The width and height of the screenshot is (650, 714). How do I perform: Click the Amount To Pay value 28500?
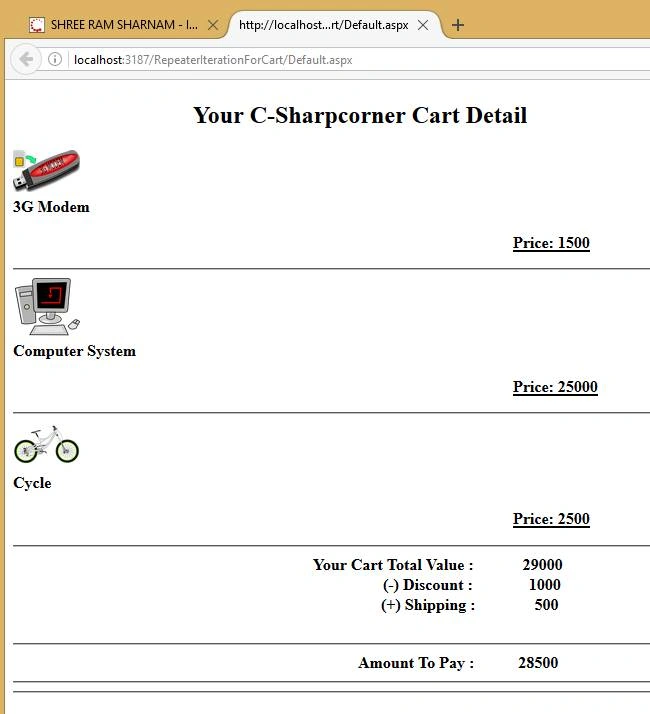tap(538, 663)
